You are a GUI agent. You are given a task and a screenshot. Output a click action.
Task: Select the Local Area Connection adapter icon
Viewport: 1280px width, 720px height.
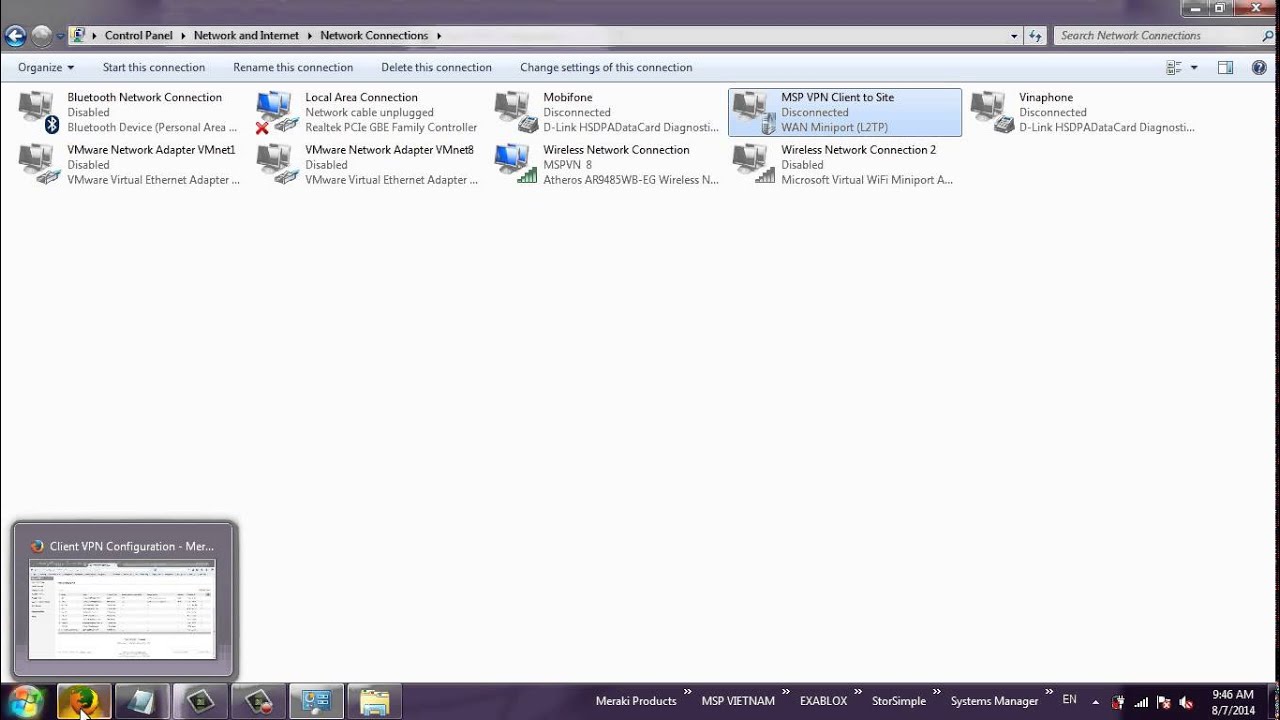click(x=278, y=112)
